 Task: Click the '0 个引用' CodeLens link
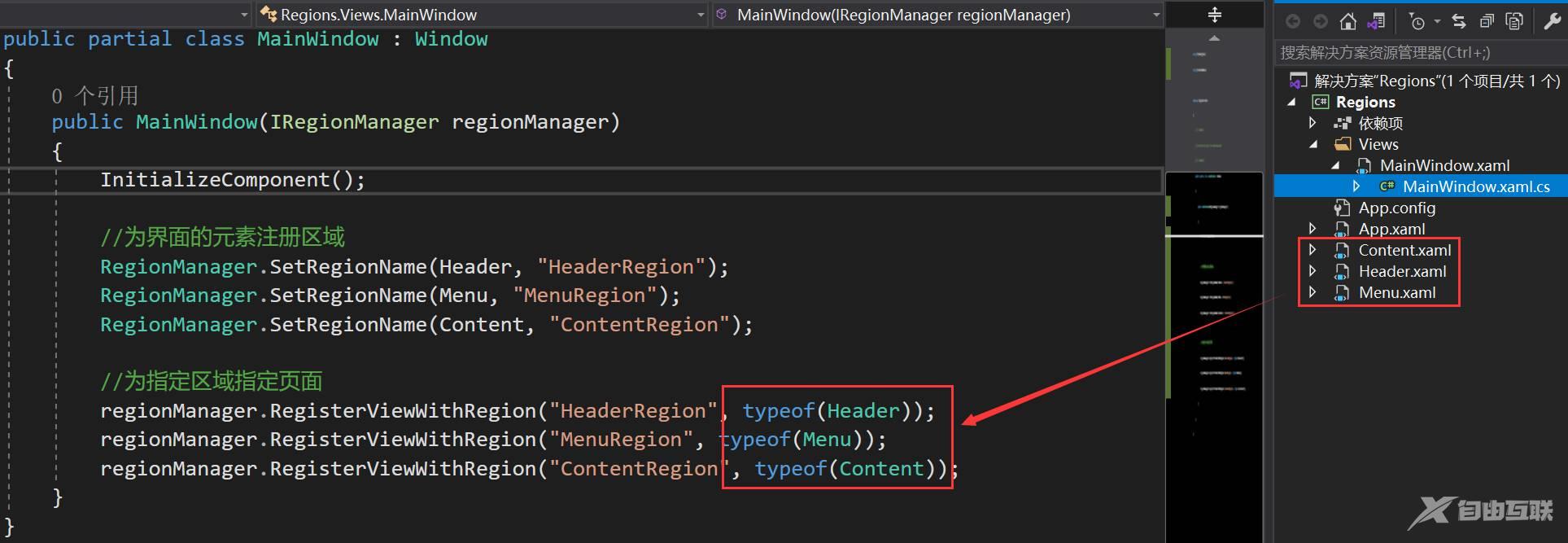point(95,96)
